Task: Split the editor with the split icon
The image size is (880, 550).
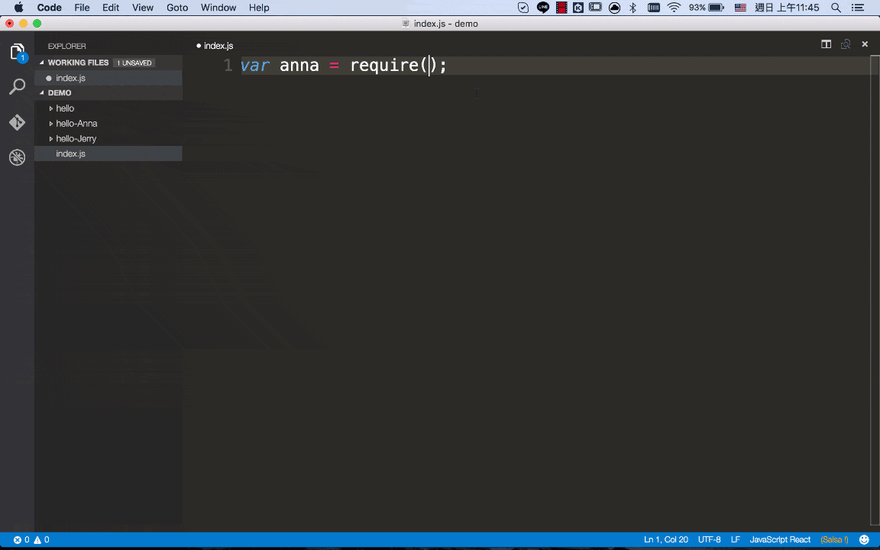Action: pos(826,45)
